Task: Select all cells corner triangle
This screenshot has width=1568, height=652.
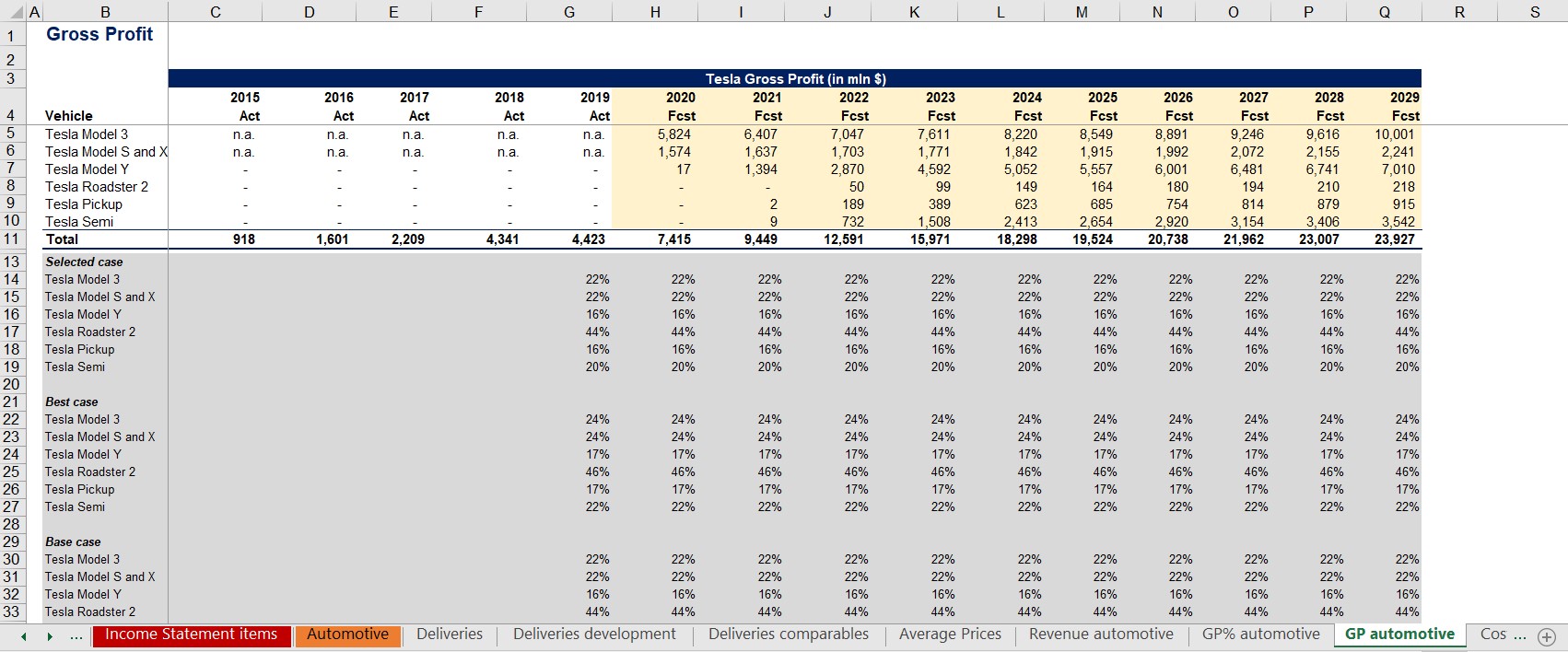Action: [x=17, y=12]
